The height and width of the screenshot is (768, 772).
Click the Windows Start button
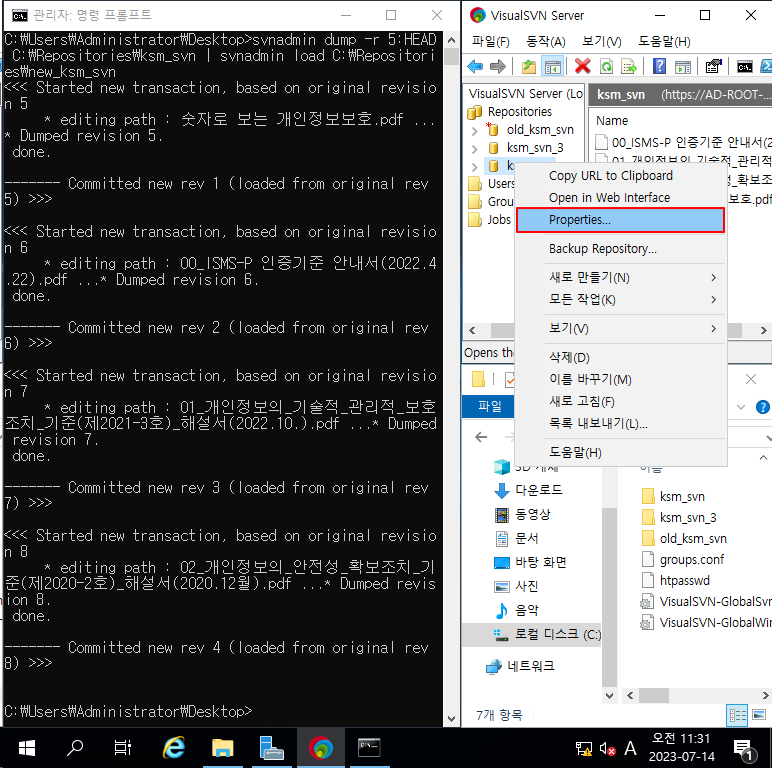[26, 748]
